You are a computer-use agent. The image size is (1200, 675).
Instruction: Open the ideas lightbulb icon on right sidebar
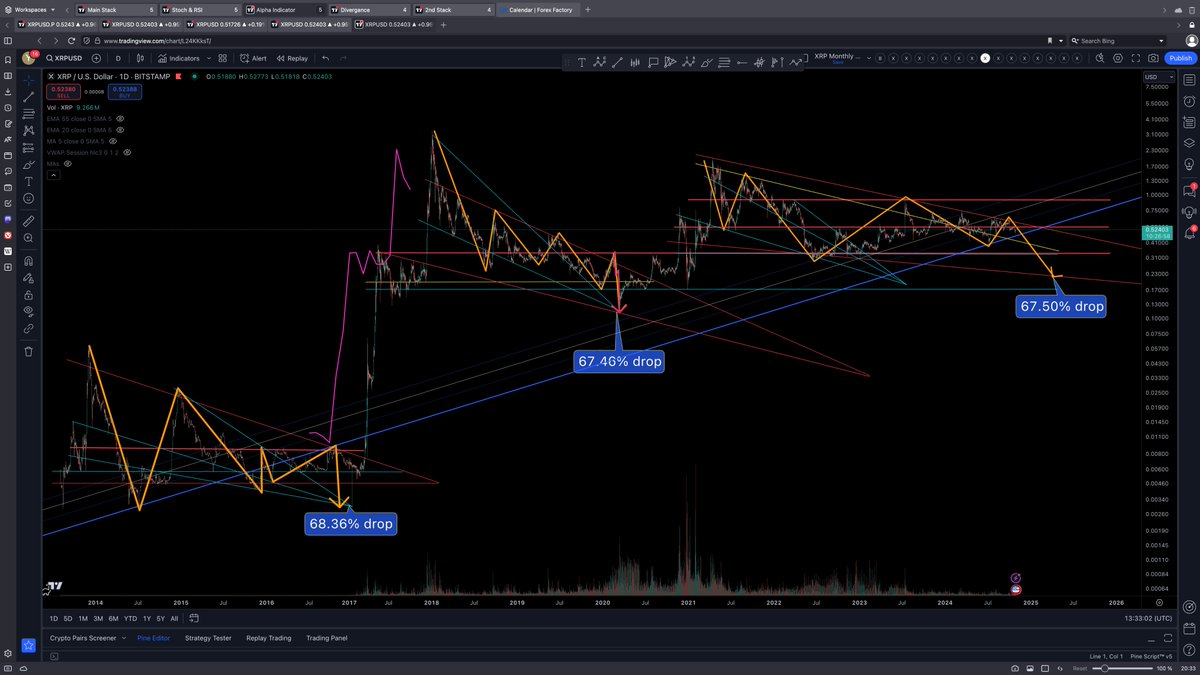pyautogui.click(x=1190, y=164)
